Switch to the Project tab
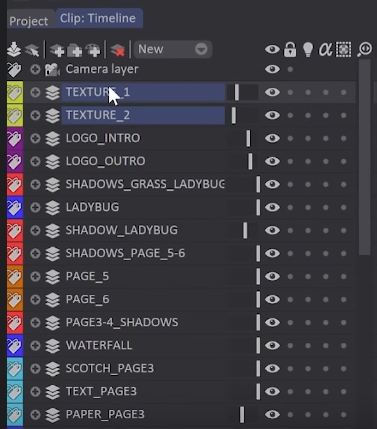The width and height of the screenshot is (377, 429). click(x=29, y=21)
